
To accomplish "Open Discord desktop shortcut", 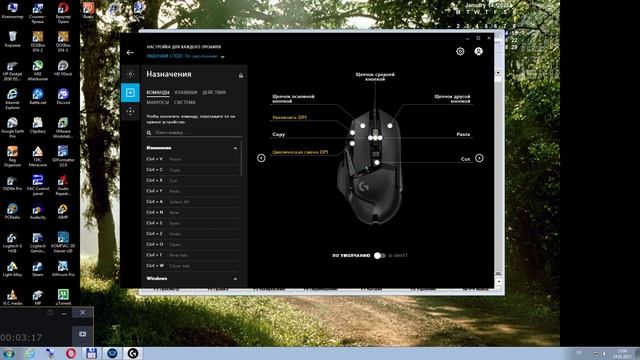I will 63,97.
